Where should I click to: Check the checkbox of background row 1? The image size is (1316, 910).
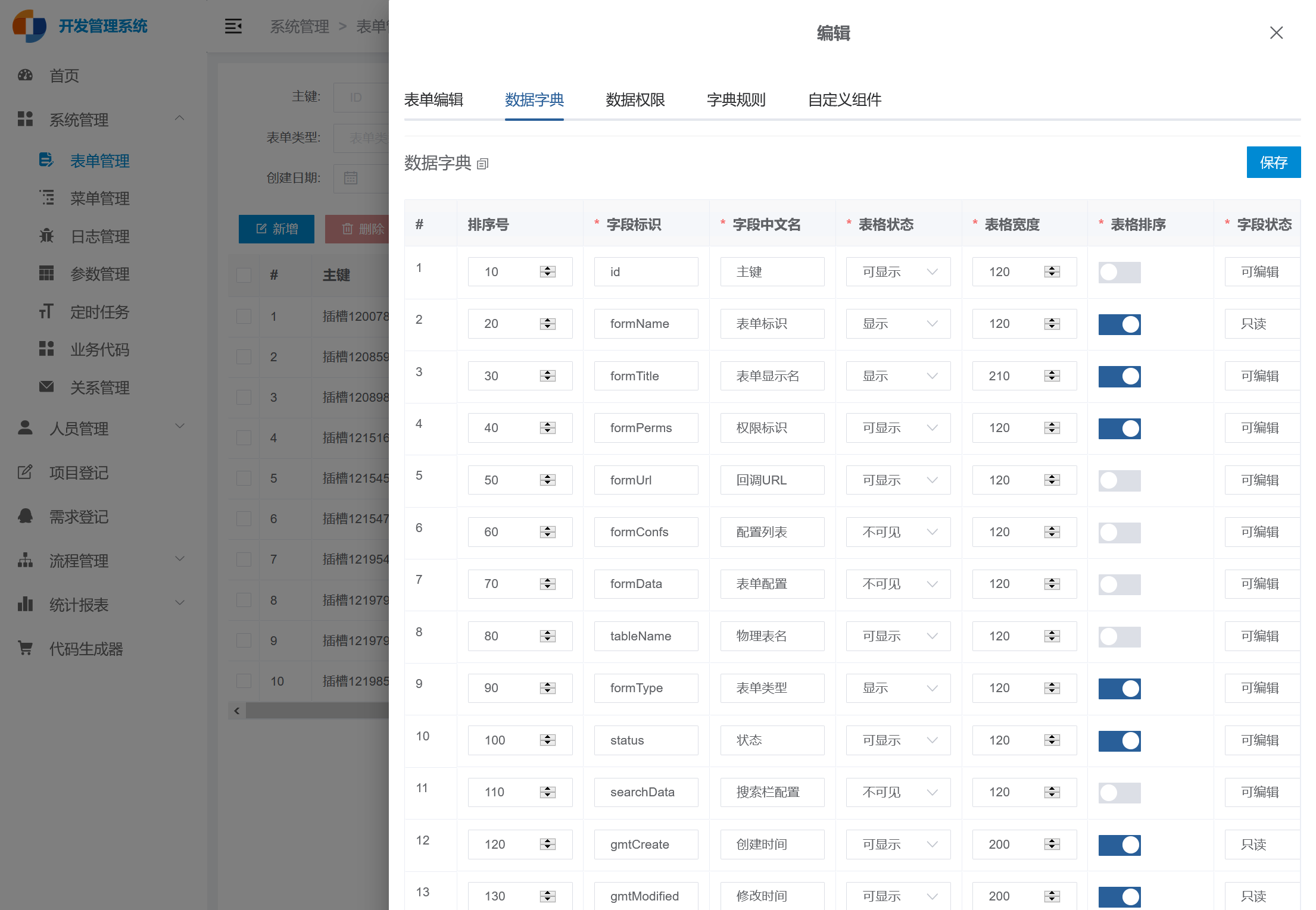244,316
